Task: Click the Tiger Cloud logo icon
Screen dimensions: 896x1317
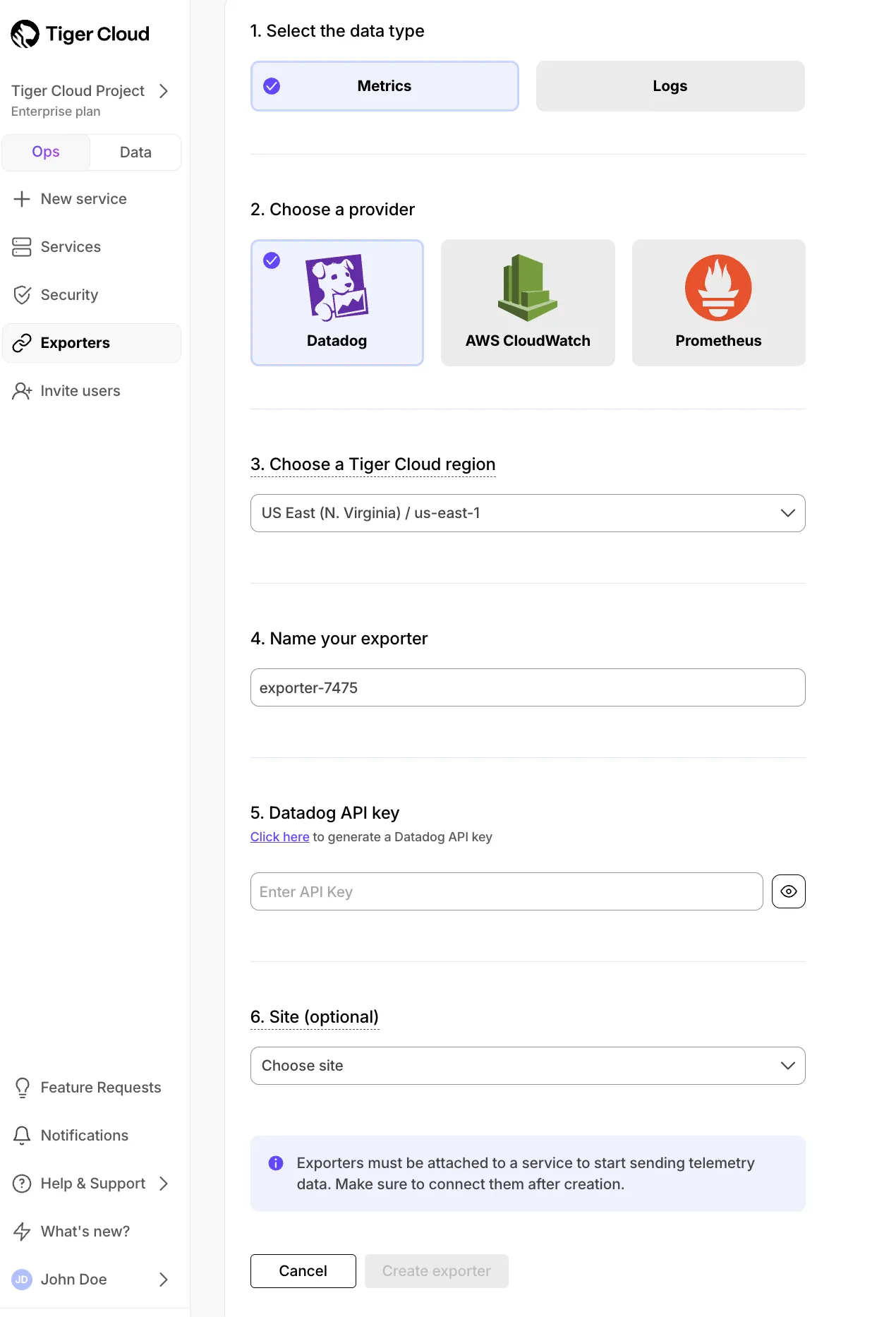Action: [x=25, y=34]
